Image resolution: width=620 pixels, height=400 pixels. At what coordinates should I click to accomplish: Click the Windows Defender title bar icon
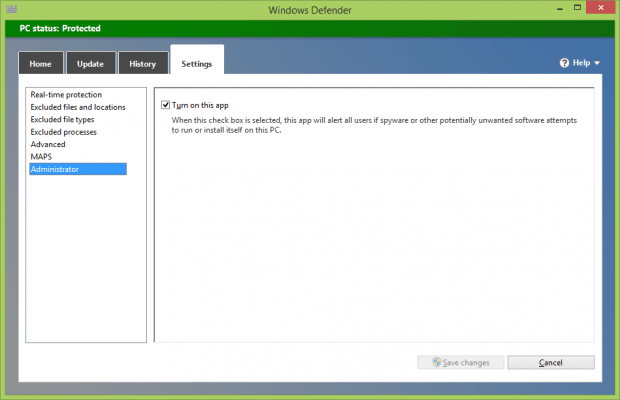[11, 9]
